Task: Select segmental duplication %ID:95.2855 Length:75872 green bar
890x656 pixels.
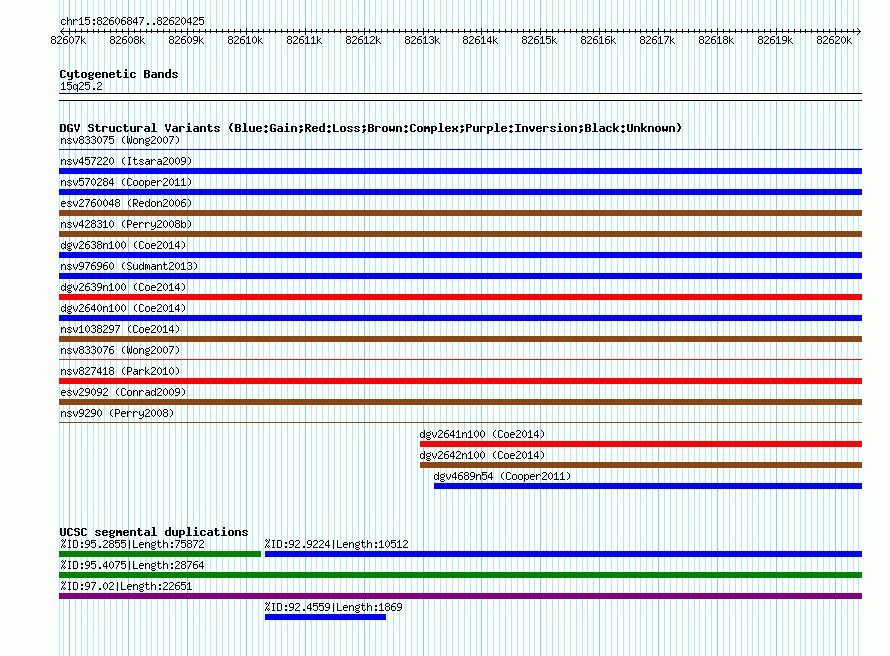Action: 160,554
